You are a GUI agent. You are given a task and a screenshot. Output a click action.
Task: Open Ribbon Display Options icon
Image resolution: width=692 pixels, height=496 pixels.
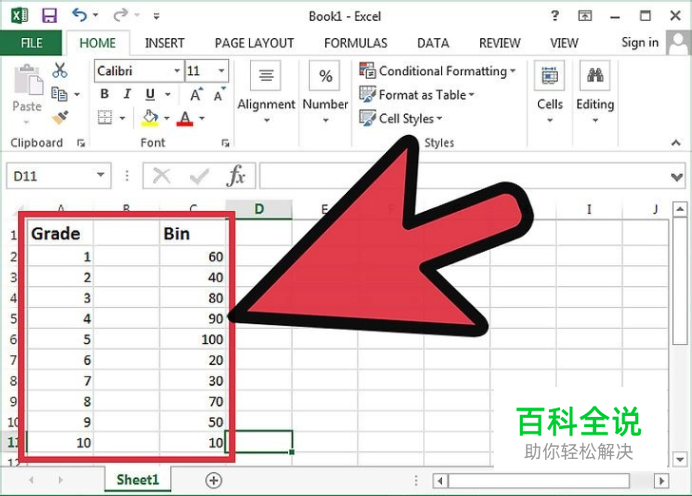[585, 16]
